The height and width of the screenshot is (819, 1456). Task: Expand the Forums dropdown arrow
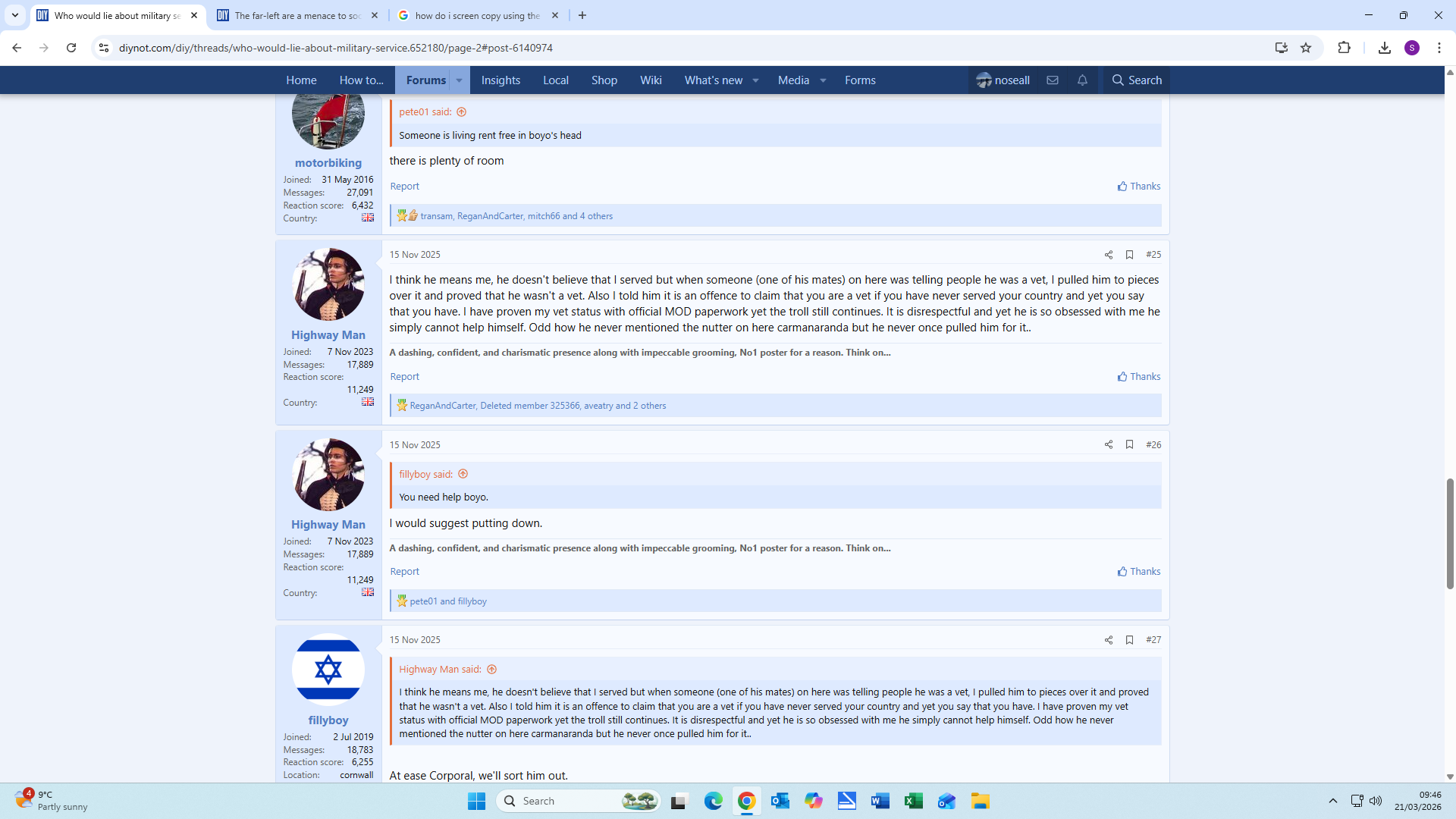click(x=459, y=80)
